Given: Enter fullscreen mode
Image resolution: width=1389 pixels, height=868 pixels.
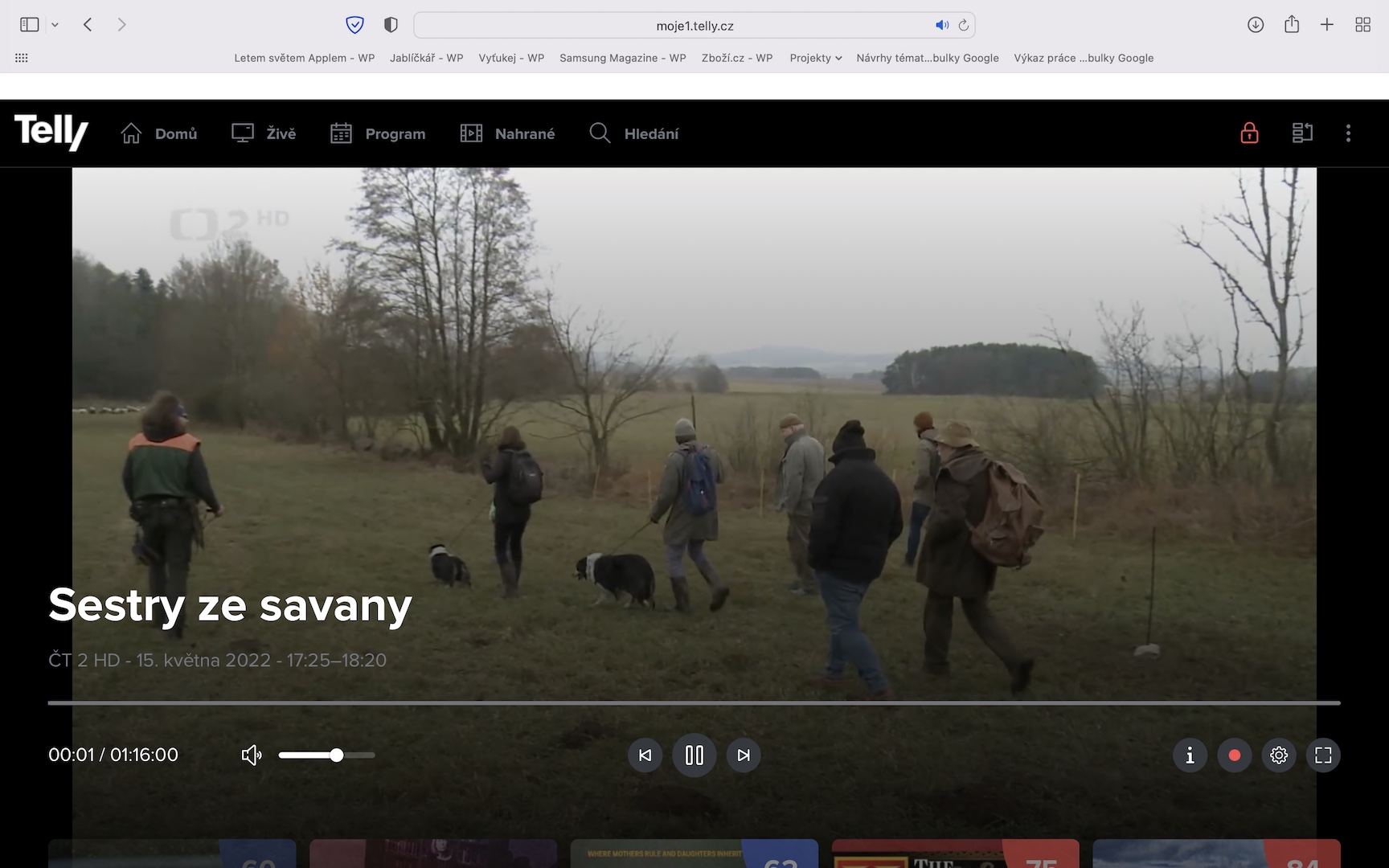Looking at the screenshot, I should [x=1323, y=755].
